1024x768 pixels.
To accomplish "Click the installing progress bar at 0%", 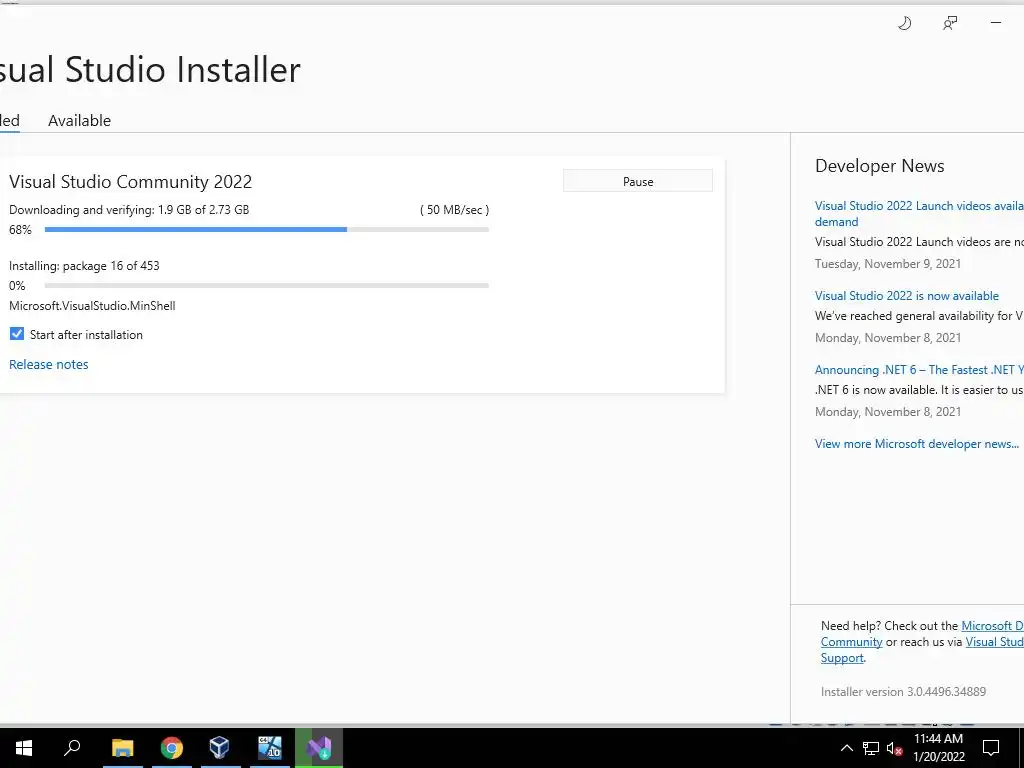I will (266, 285).
